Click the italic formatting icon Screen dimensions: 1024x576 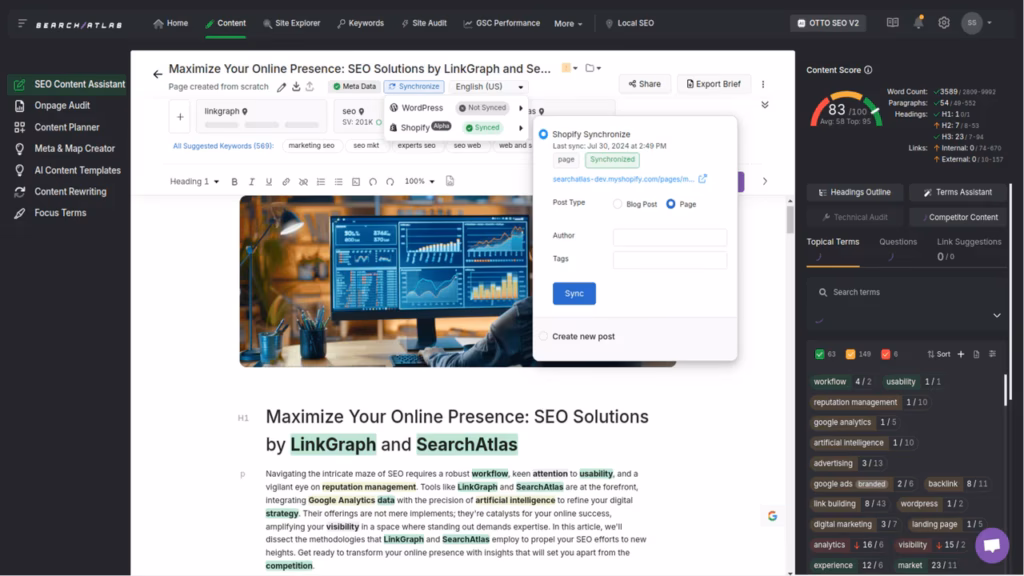[252, 182]
